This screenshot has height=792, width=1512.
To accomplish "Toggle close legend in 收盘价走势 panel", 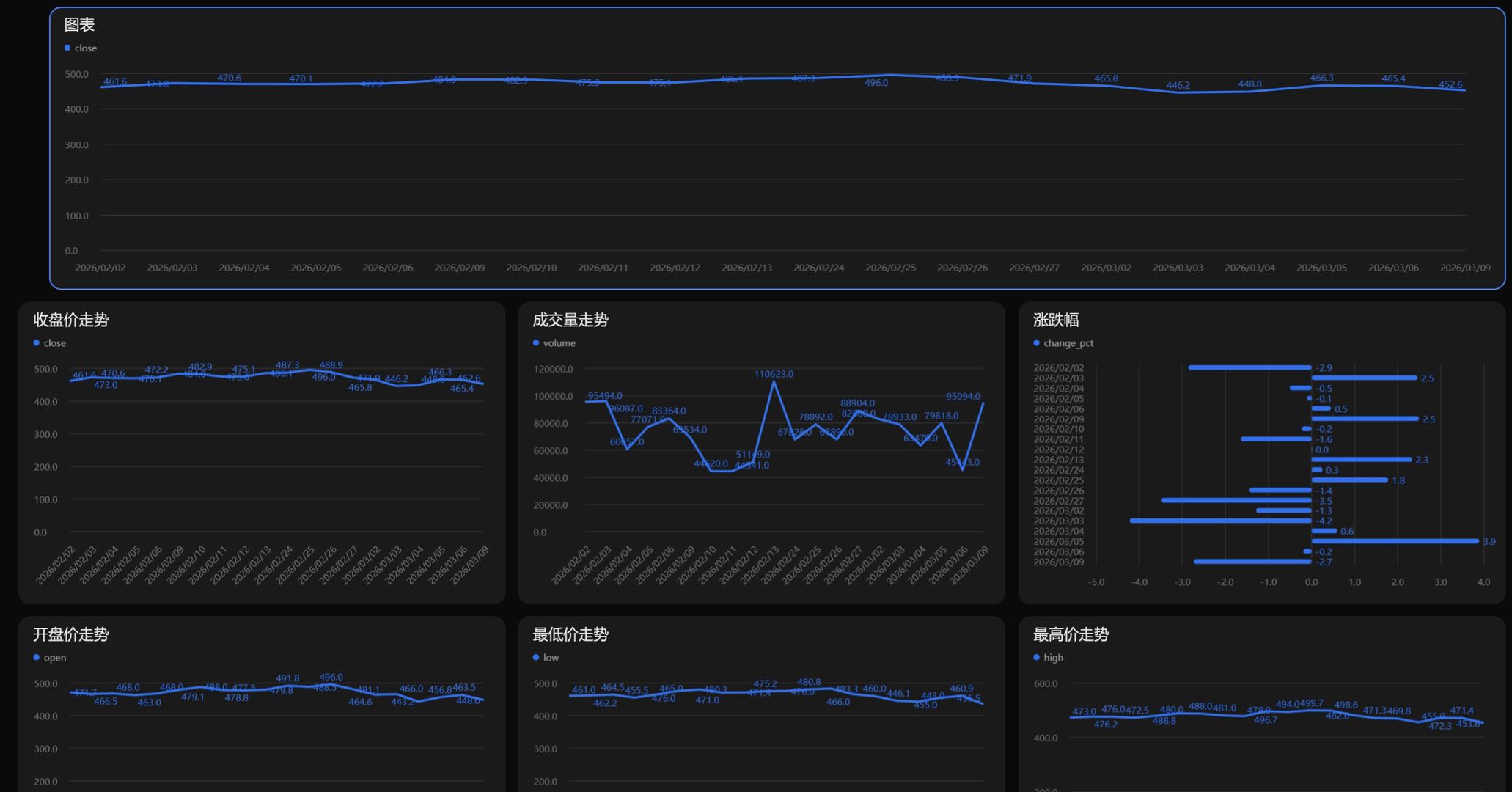I will (x=54, y=343).
